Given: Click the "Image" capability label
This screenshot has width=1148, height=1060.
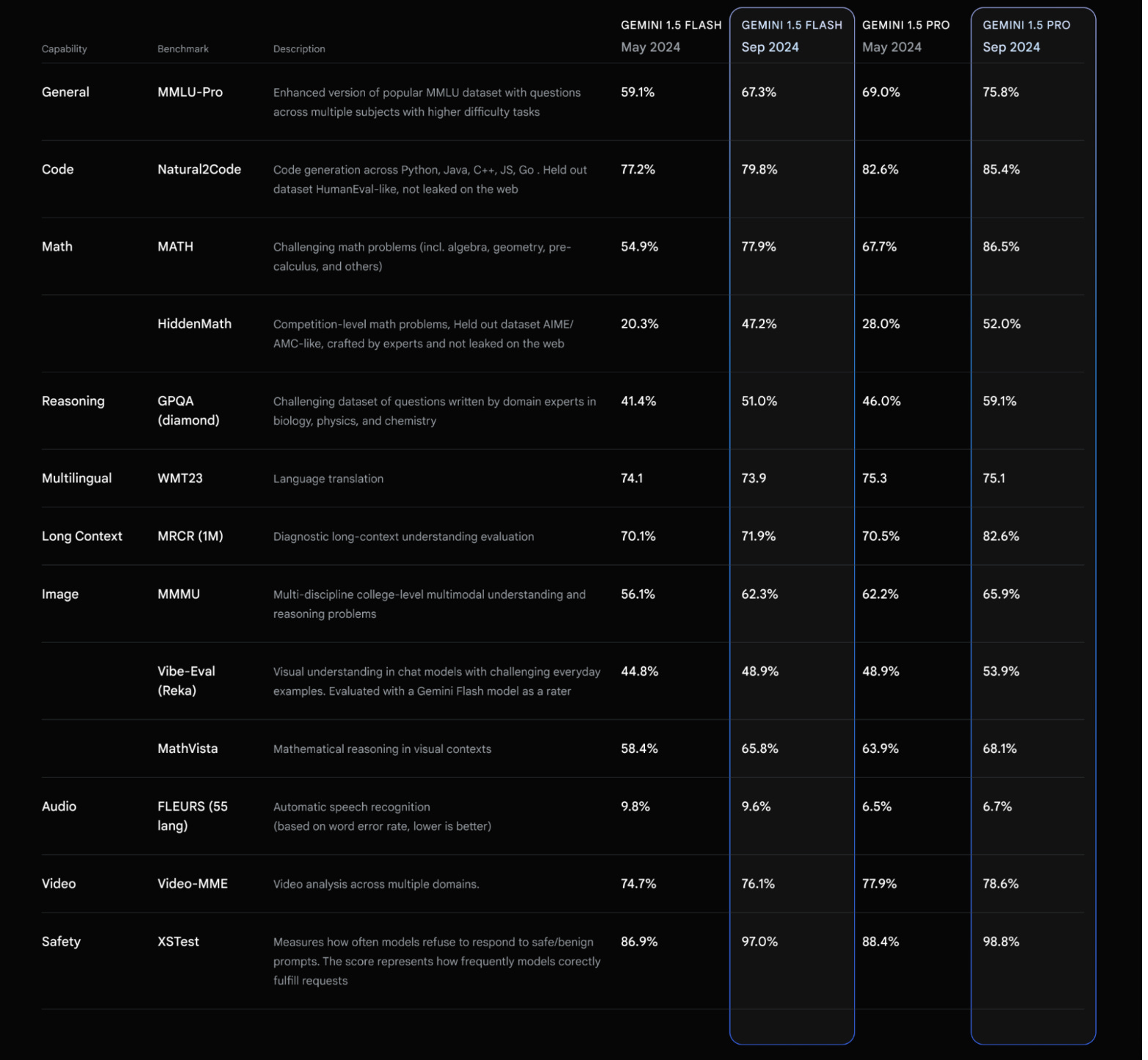Looking at the screenshot, I should [60, 595].
